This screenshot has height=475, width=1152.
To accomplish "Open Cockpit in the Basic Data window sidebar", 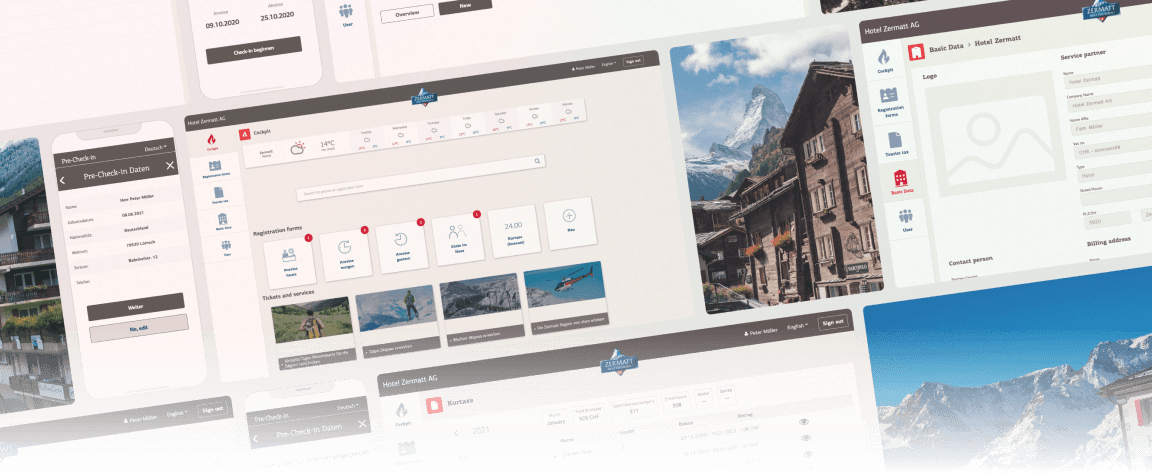I will [x=885, y=62].
